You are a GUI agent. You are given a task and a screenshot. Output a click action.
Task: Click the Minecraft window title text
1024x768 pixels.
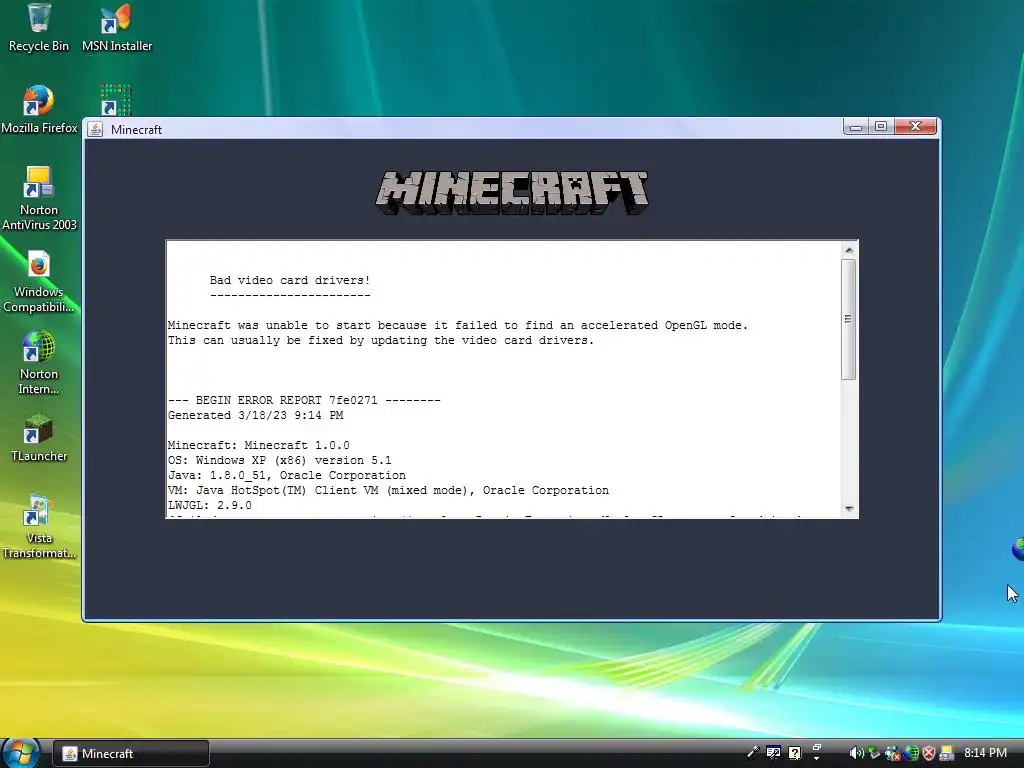click(x=136, y=129)
